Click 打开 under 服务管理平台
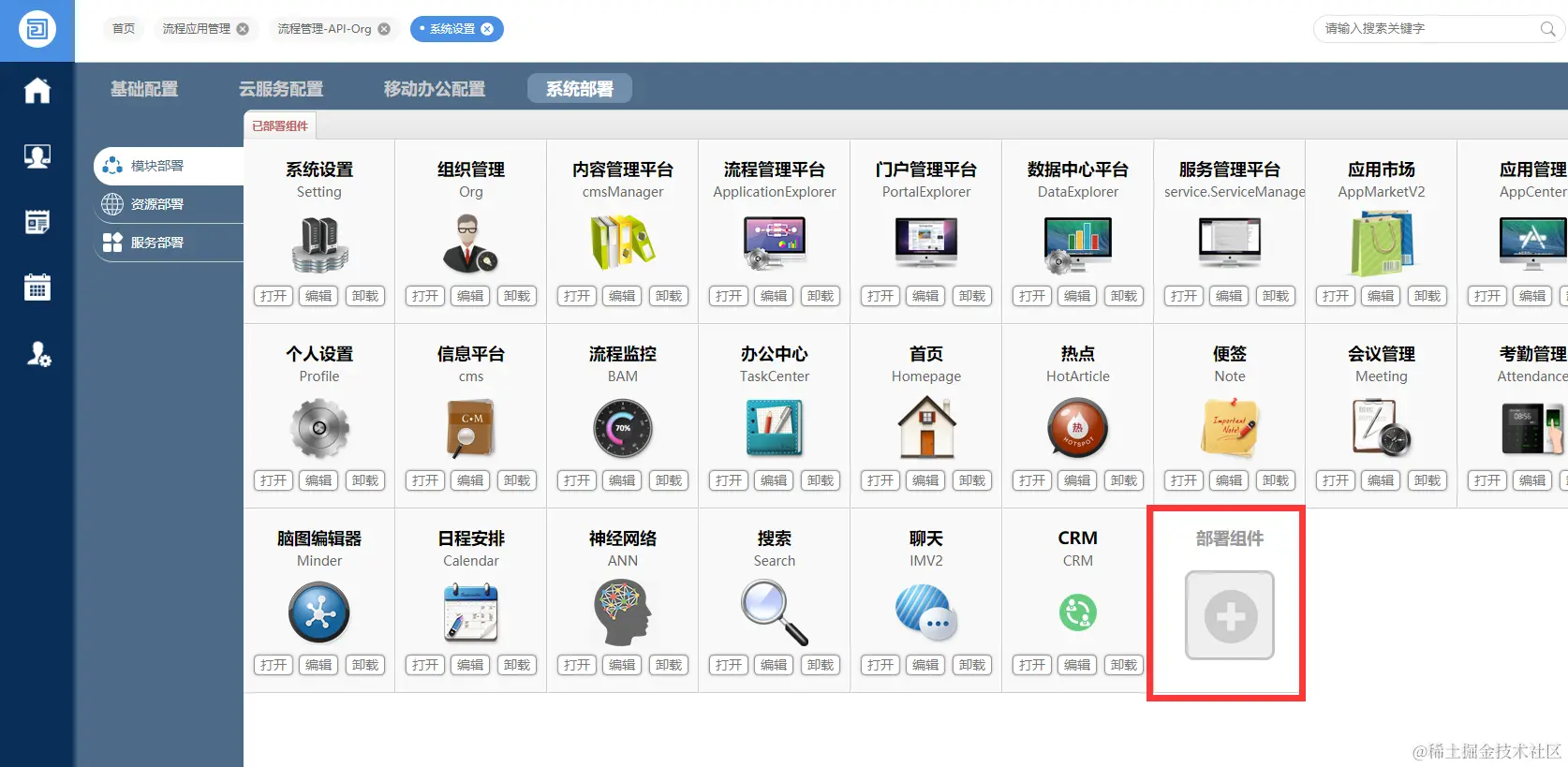 tap(1184, 296)
